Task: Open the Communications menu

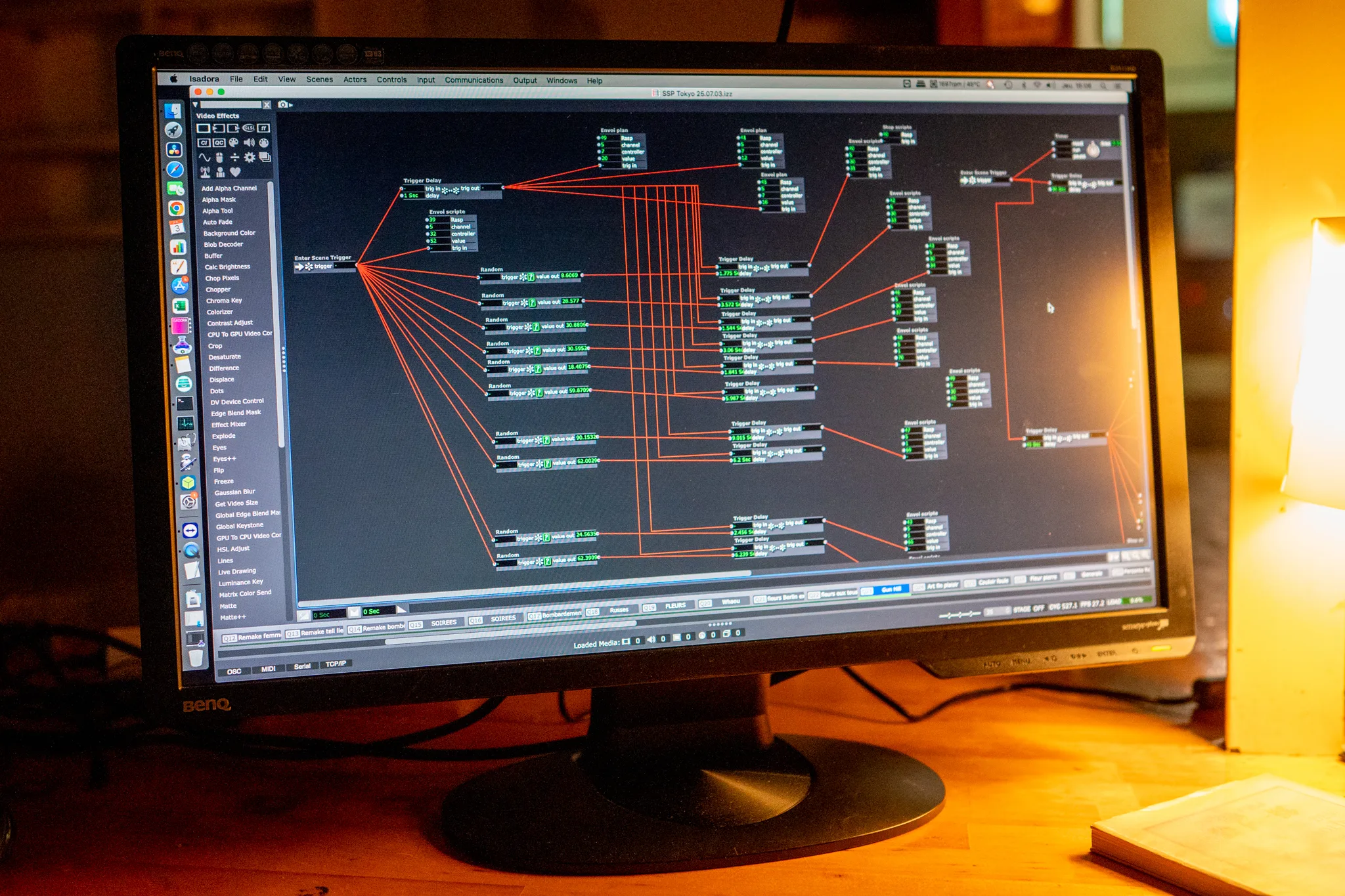Action: (474, 80)
